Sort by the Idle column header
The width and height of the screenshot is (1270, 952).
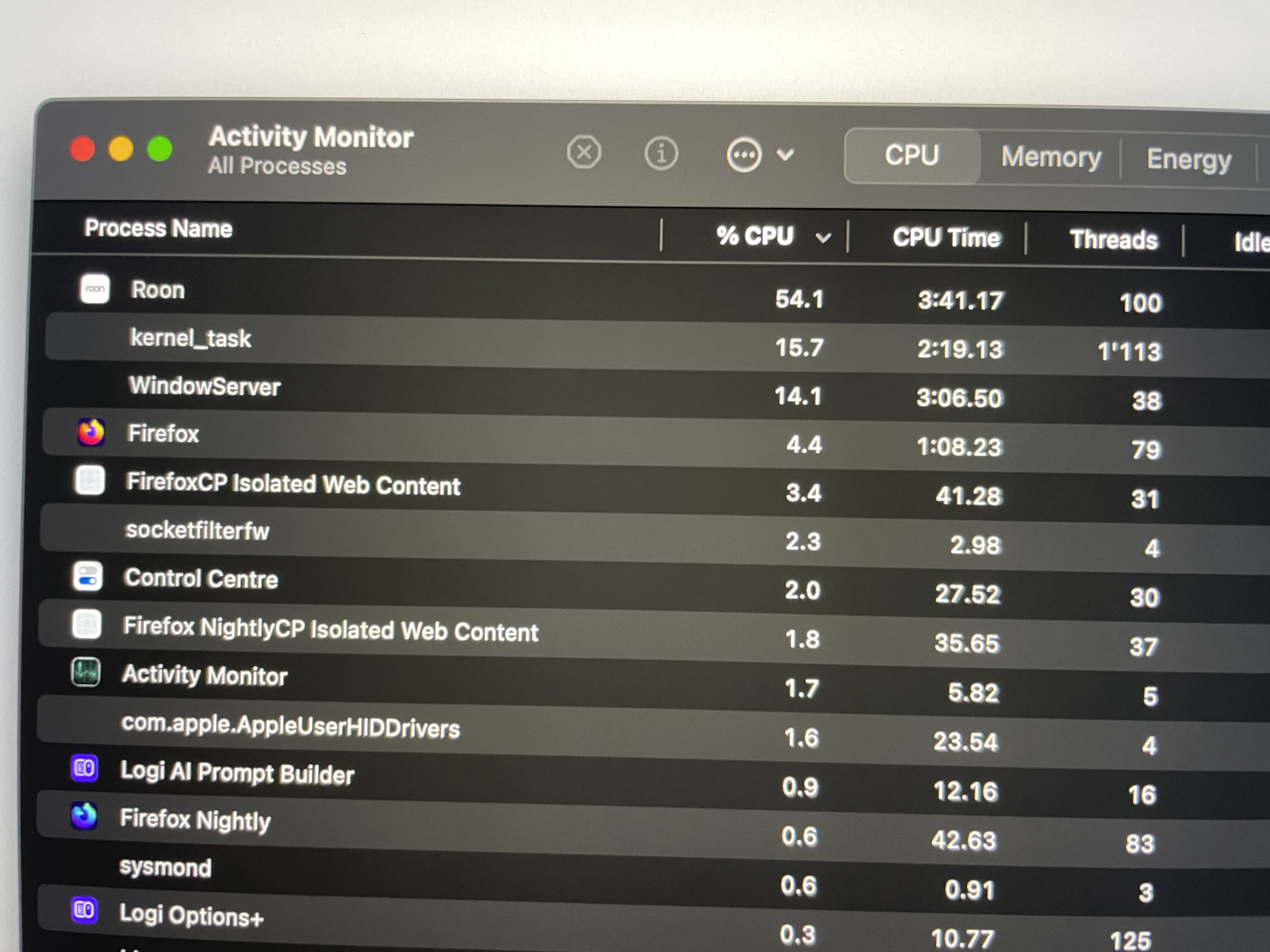[x=1252, y=242]
